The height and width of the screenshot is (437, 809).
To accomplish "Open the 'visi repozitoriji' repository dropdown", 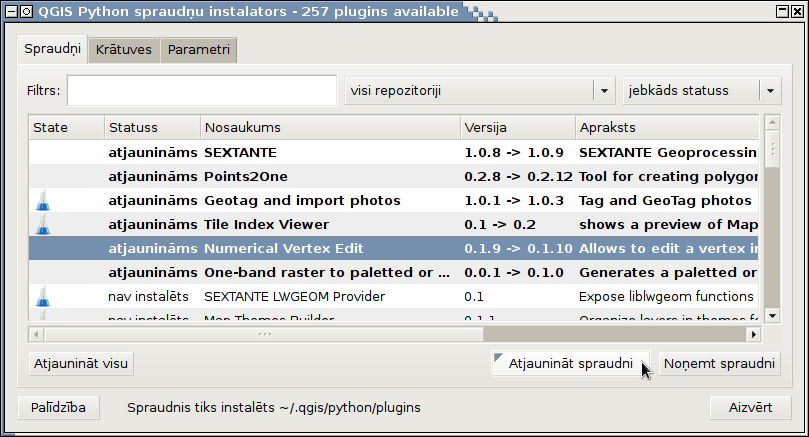I will coord(480,91).
